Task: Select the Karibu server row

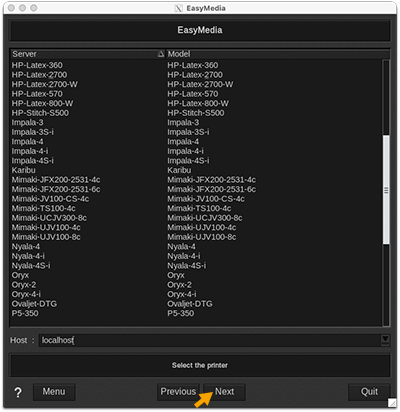Action: 24,170
